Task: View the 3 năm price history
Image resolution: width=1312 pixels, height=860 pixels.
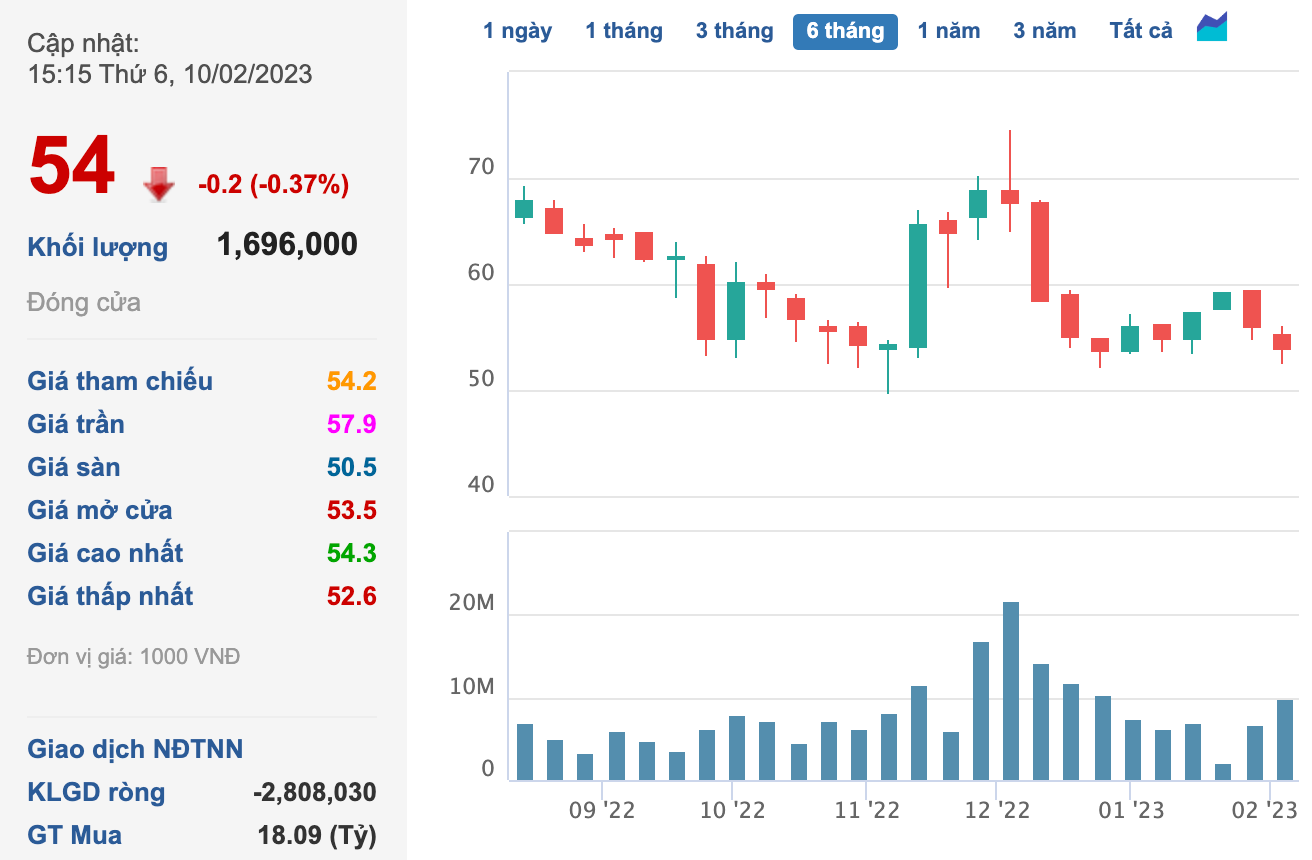Action: click(x=1044, y=31)
